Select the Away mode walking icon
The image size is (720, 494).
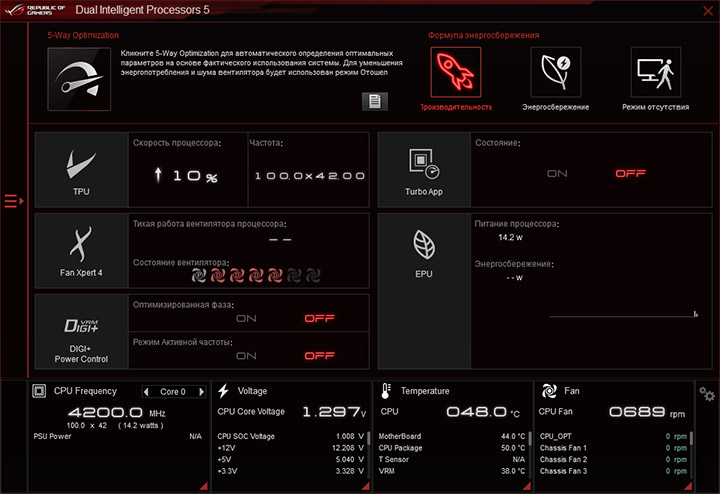[x=656, y=72]
